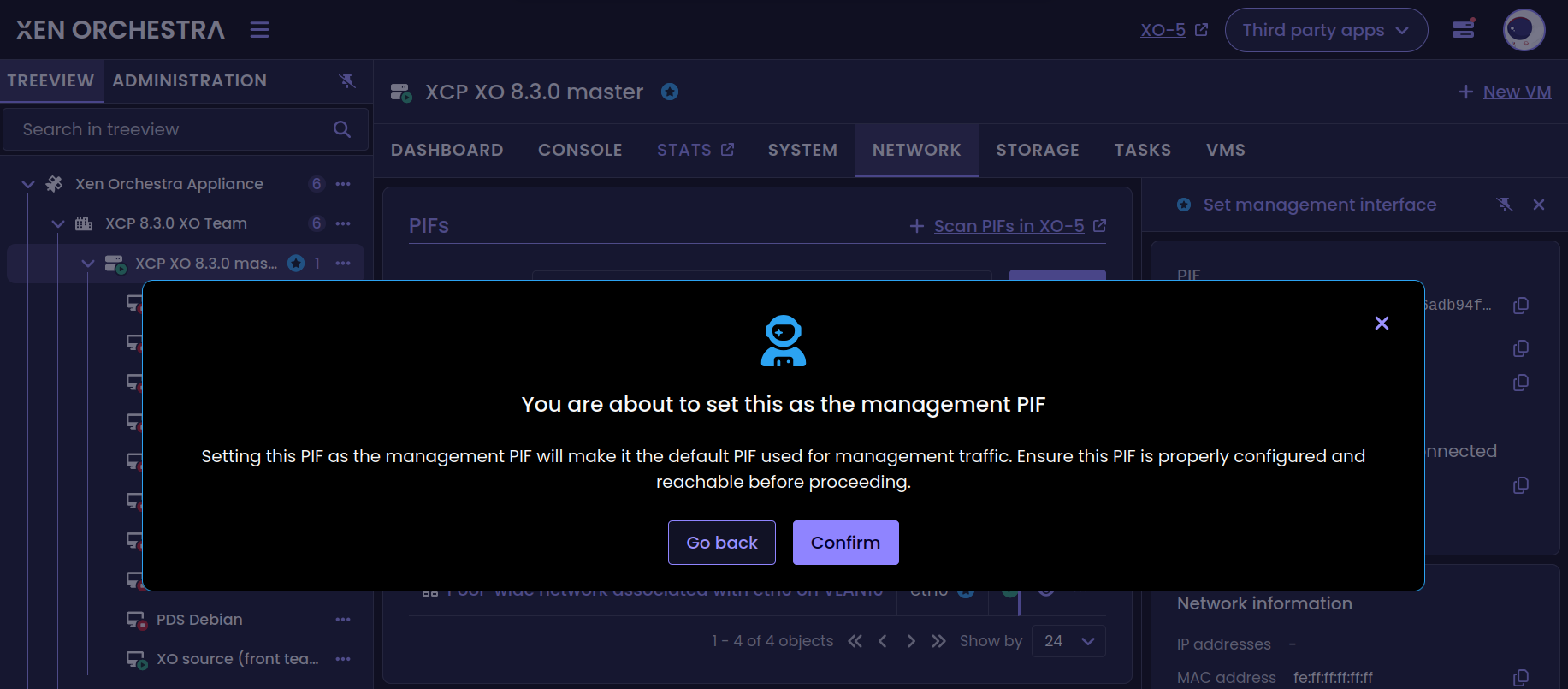Click the magnifier icon in treeview search
This screenshot has height=689, width=1568.
(342, 129)
